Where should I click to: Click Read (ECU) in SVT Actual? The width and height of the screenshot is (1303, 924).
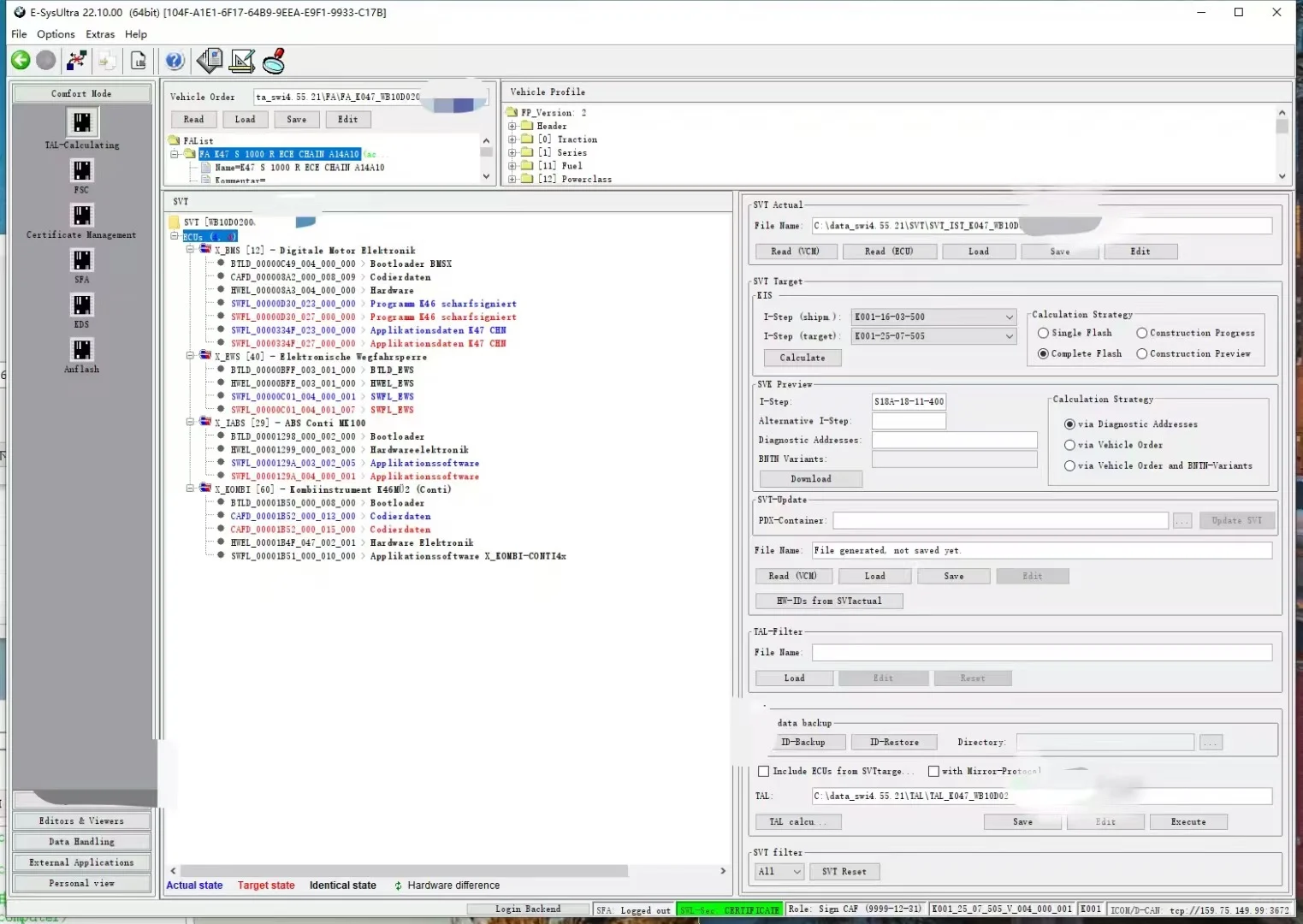point(889,252)
